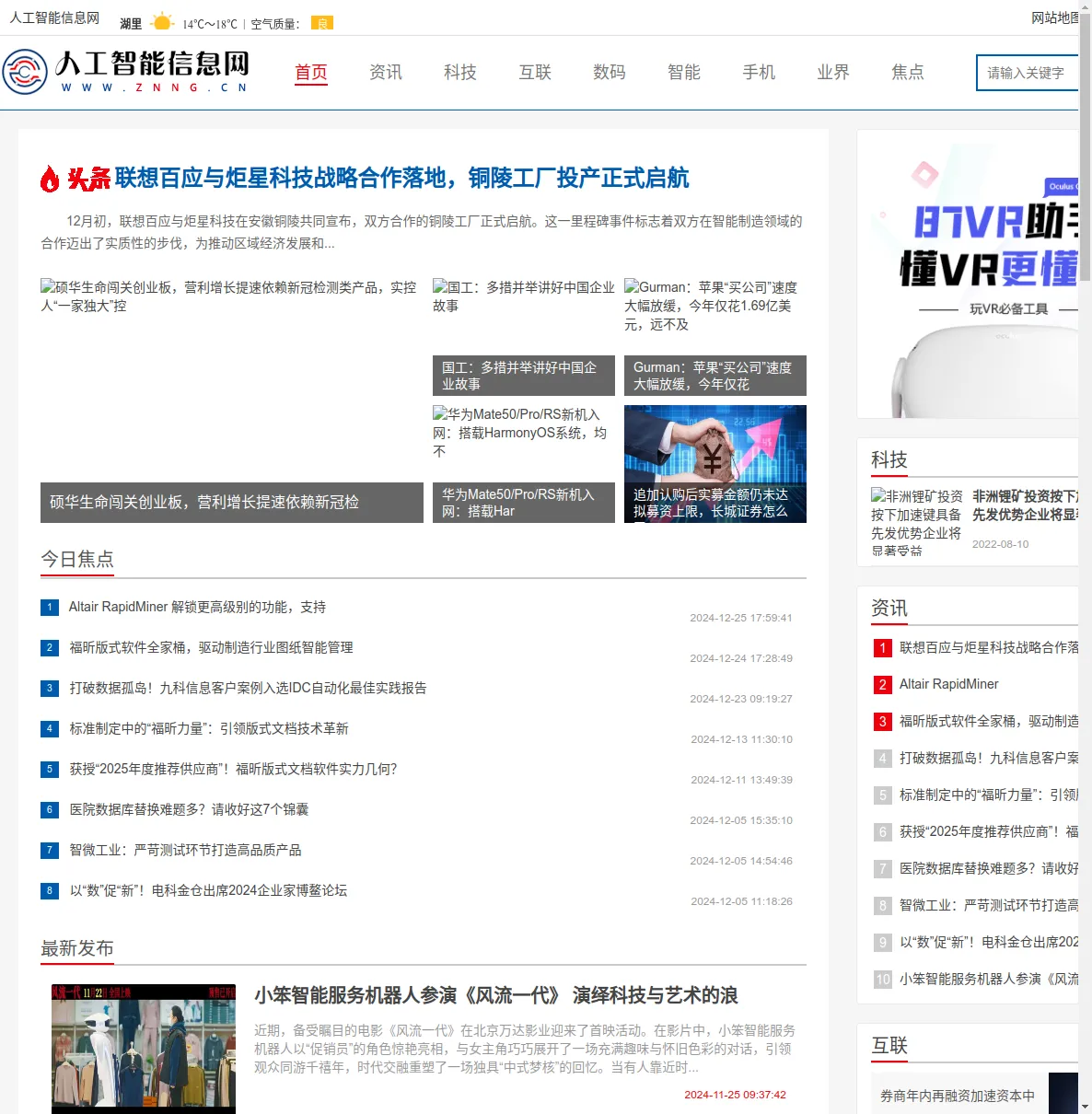Open sidebar rank 4 打破数据孤岛
This screenshot has height=1114, width=1092.
[989, 758]
